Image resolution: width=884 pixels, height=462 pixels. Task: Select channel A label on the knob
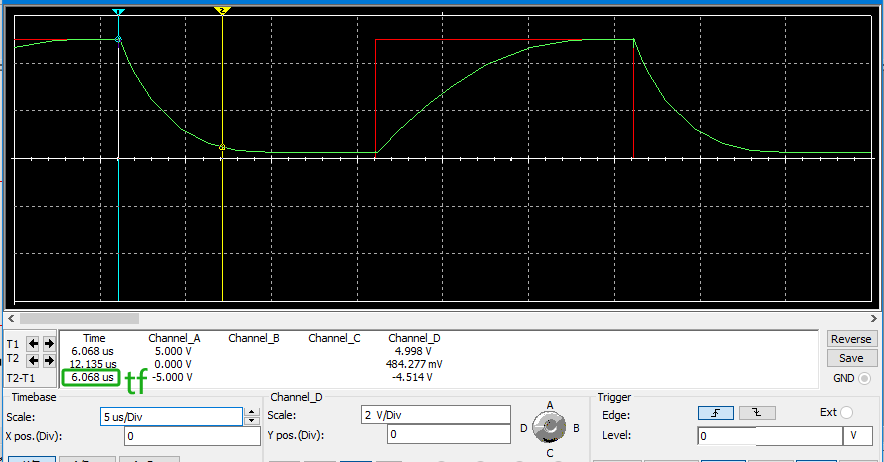pyautogui.click(x=550, y=405)
